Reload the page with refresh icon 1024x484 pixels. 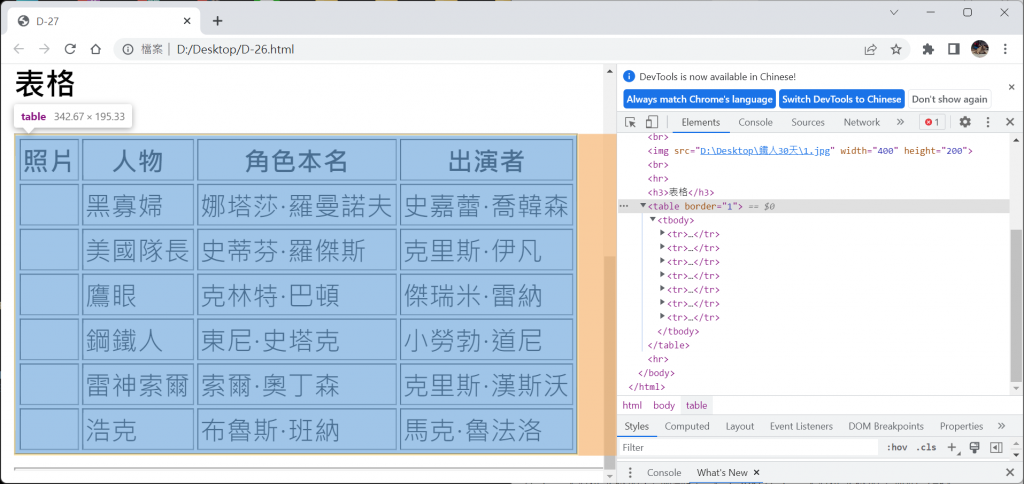[70, 49]
